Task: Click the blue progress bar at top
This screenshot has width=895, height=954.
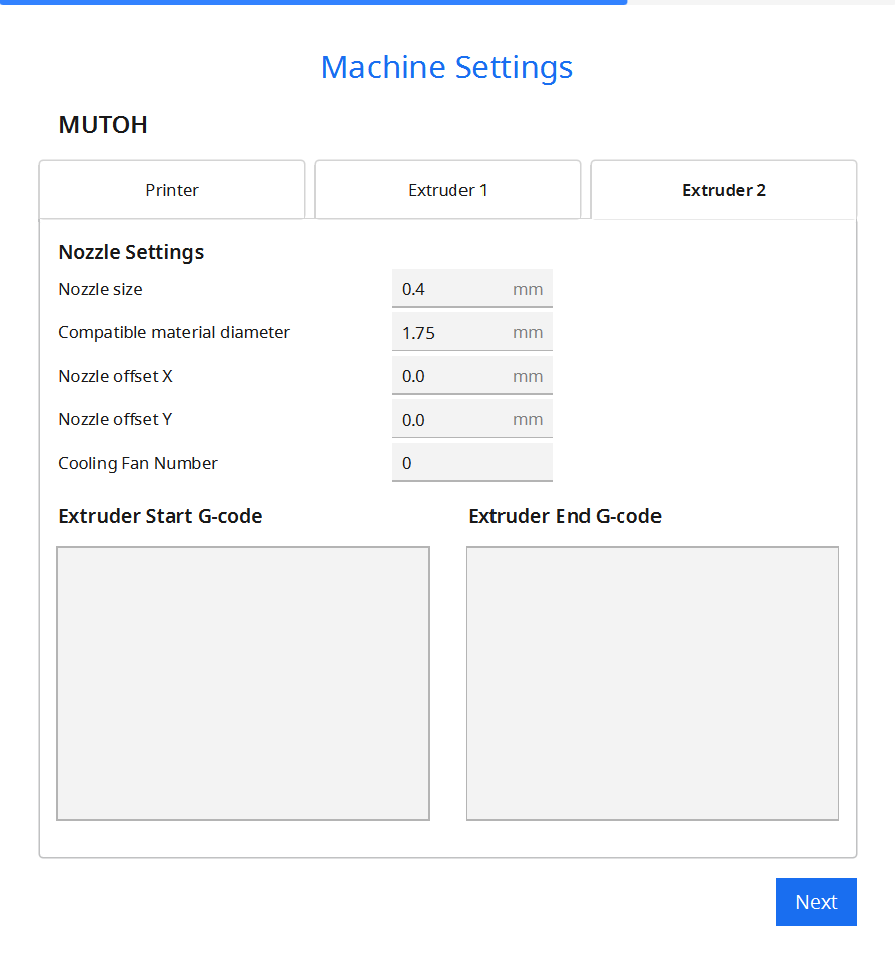Action: click(x=313, y=2)
